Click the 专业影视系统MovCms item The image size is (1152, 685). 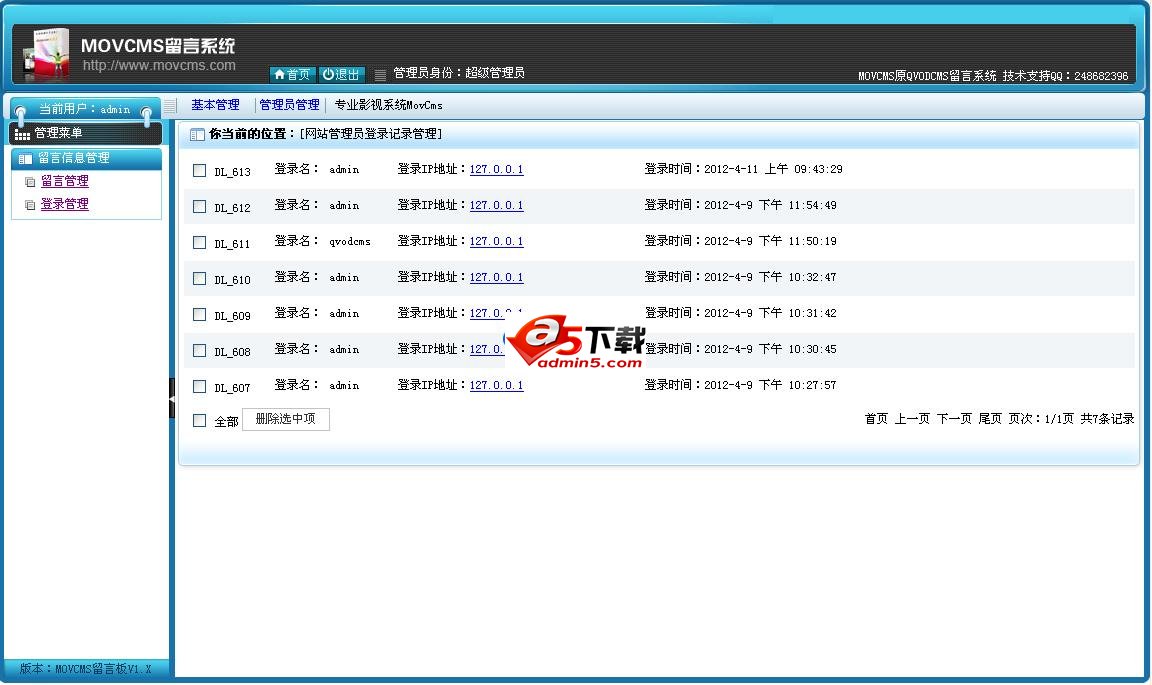point(389,105)
